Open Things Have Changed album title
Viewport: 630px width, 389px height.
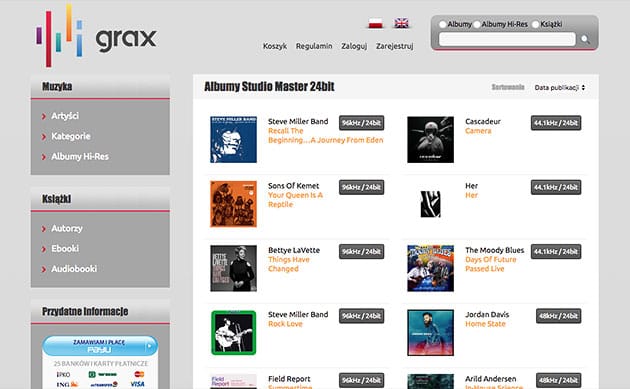tap(289, 264)
